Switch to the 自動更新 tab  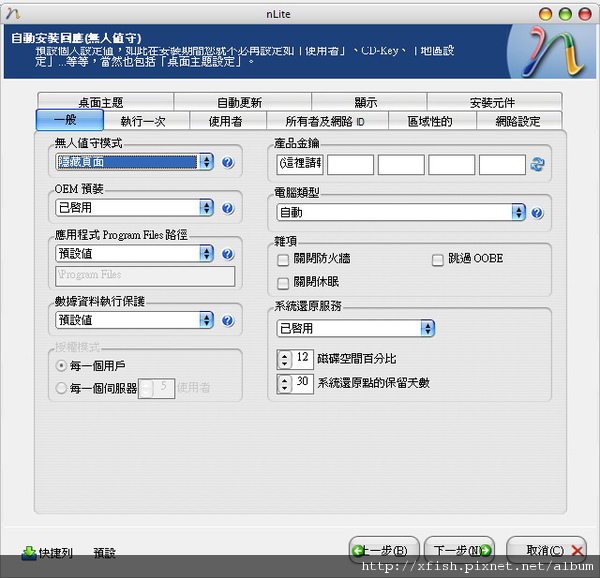click(x=243, y=102)
